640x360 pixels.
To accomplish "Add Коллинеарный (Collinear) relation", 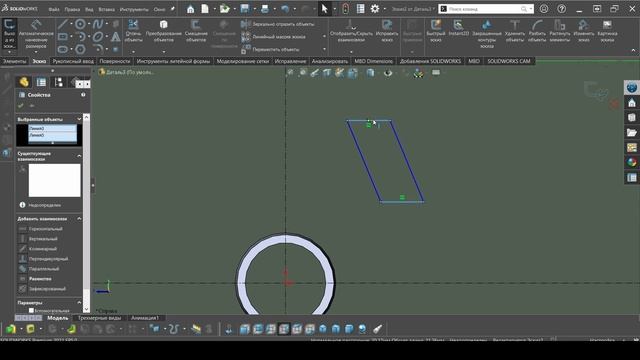I will tap(38, 249).
